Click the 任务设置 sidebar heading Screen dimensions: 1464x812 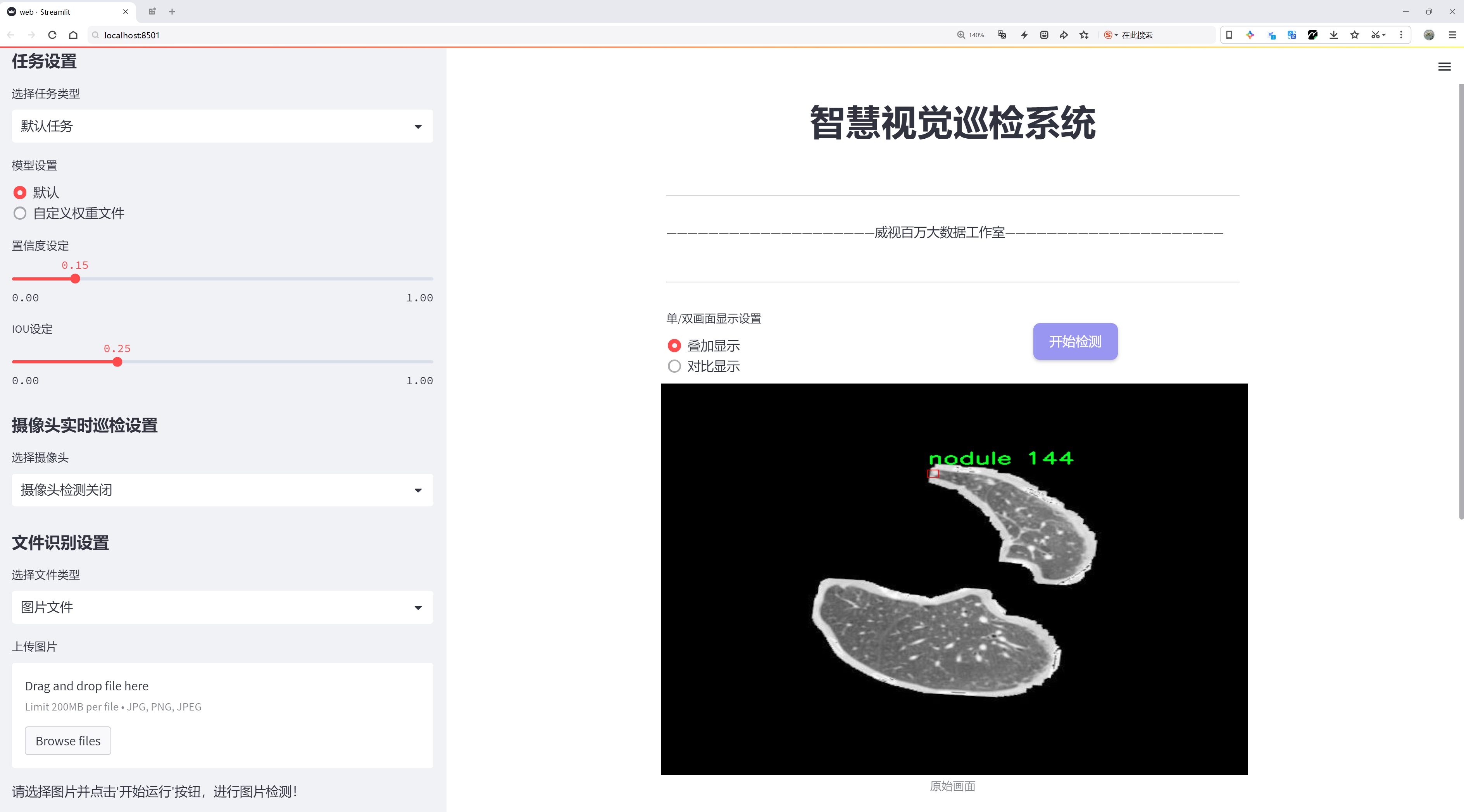44,61
